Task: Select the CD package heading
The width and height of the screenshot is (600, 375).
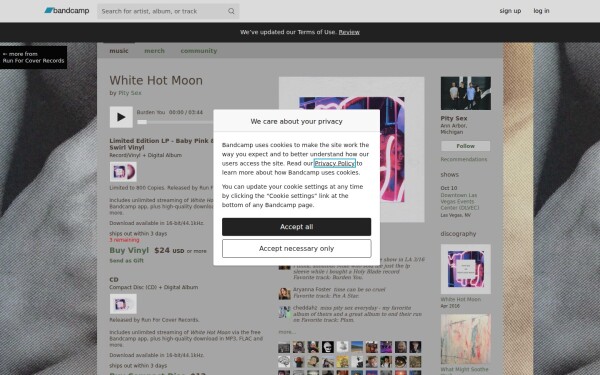Action: coord(114,279)
